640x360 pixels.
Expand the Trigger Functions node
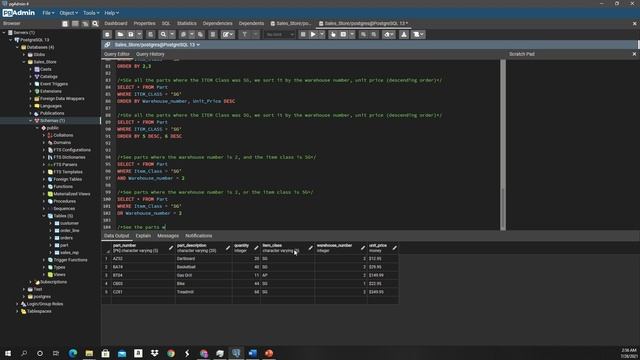(44, 260)
